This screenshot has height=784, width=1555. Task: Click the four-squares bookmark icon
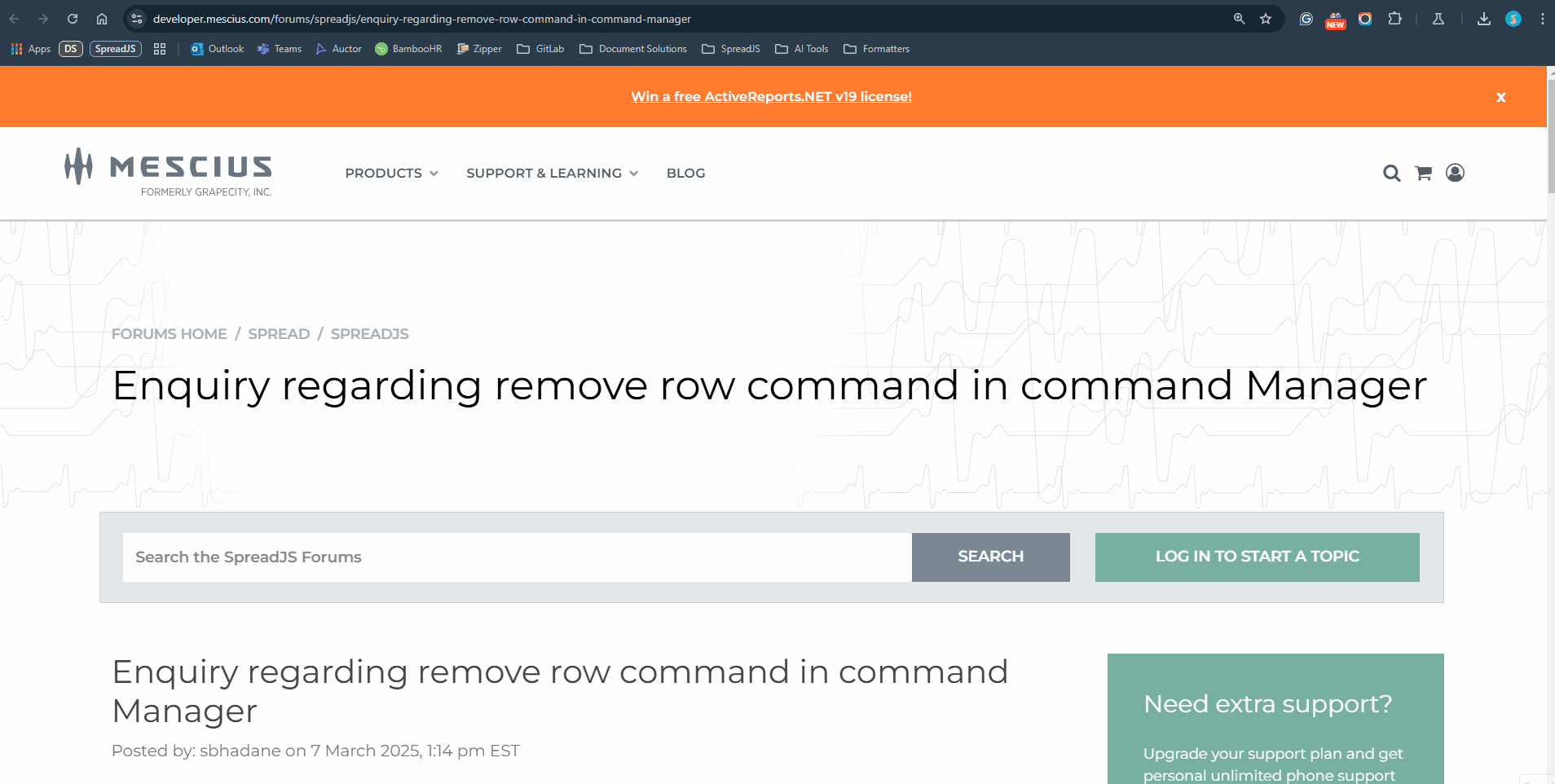tap(160, 49)
